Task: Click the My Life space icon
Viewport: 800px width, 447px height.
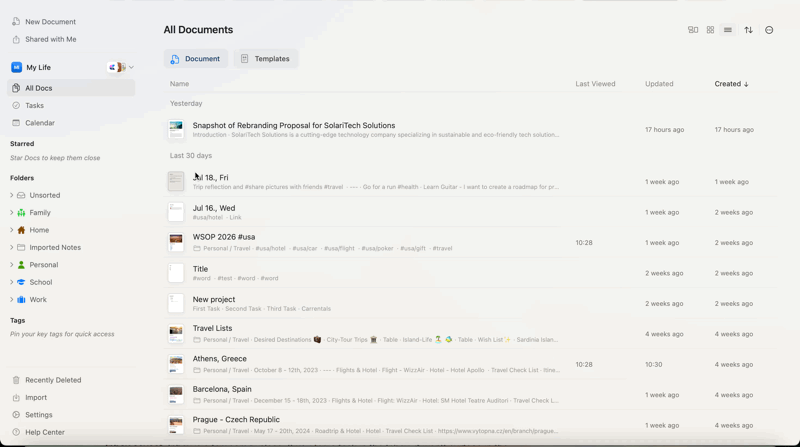Action: point(16,67)
